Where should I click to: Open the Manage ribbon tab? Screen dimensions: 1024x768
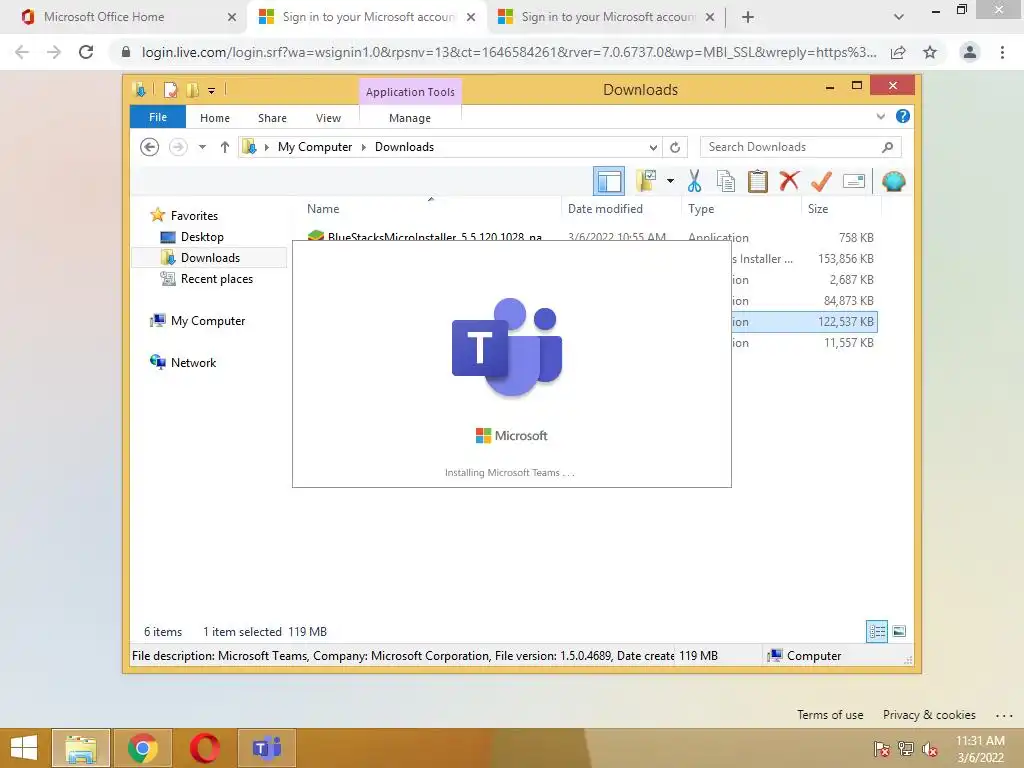click(410, 118)
